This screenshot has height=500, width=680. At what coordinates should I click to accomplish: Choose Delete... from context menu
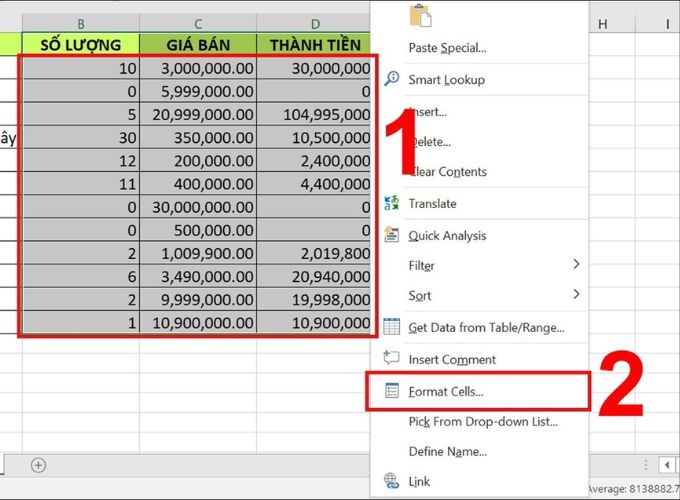pyautogui.click(x=430, y=142)
